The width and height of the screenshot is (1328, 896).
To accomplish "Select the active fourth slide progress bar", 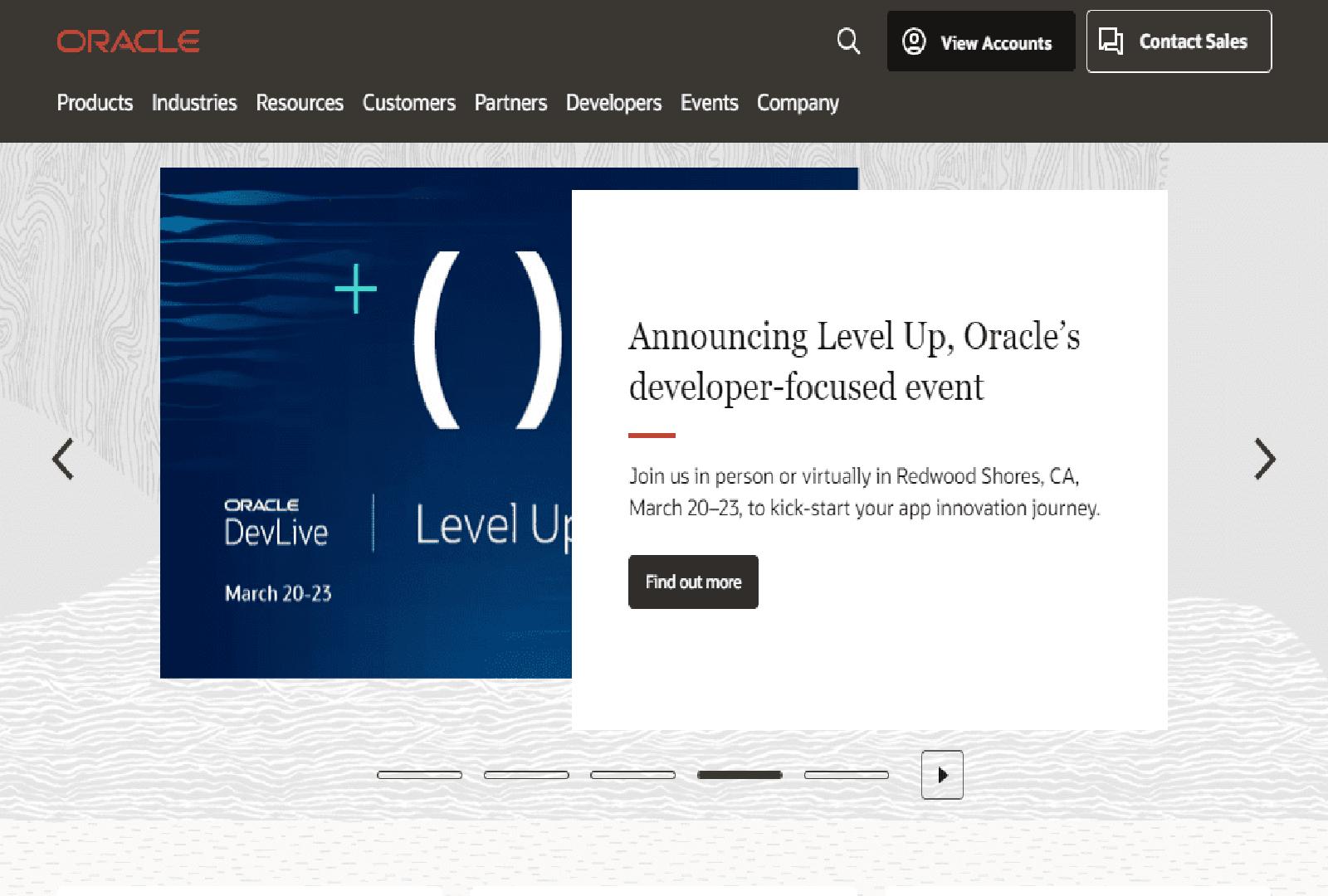I will (741, 775).
